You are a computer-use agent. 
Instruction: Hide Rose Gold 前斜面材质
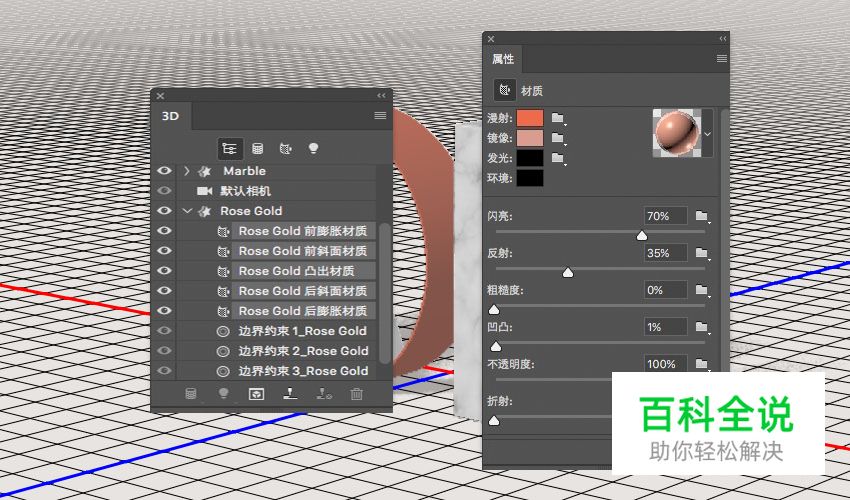click(164, 251)
